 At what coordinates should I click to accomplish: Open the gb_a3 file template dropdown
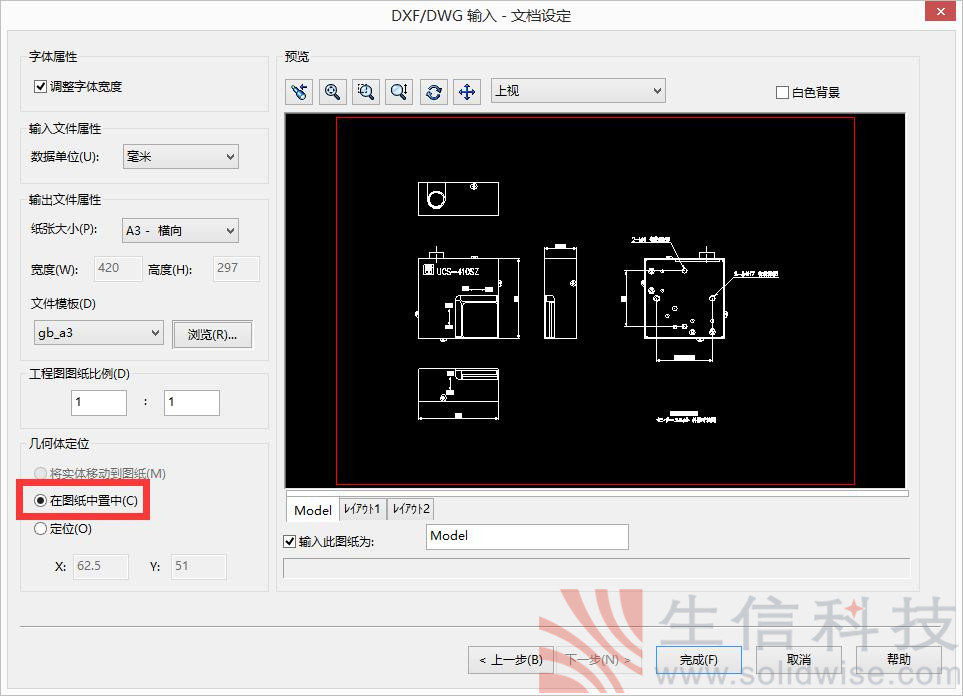(x=98, y=333)
